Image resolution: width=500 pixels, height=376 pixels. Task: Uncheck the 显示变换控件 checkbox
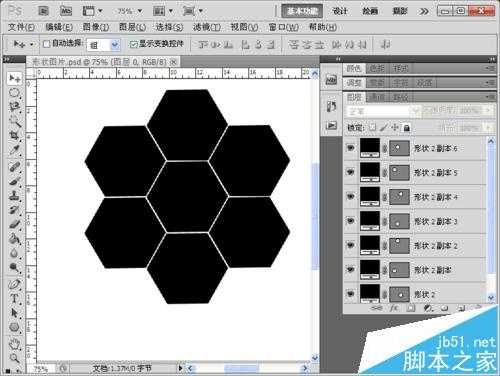(133, 44)
